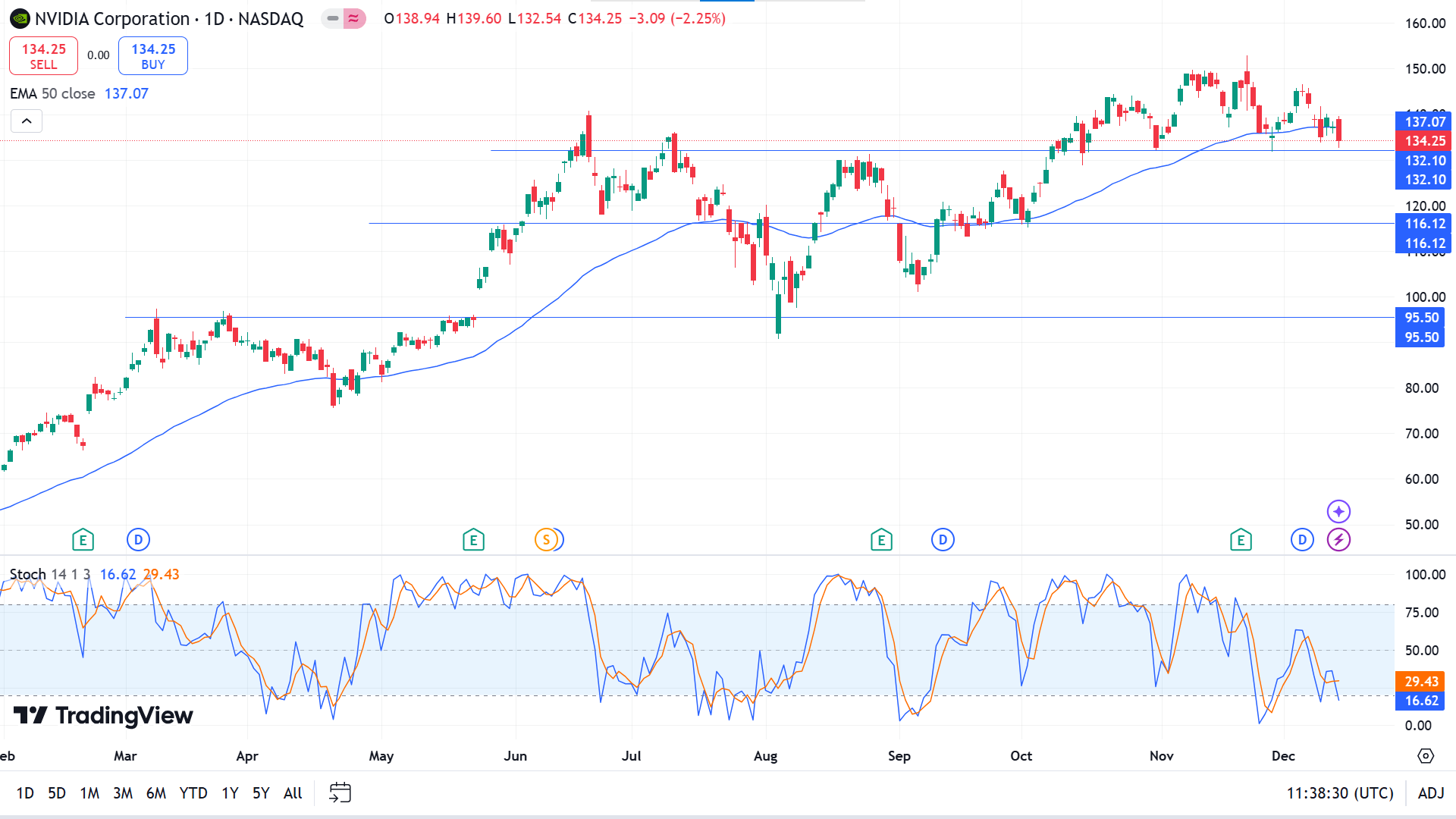
Task: Open the dividend marker in March
Action: click(x=138, y=540)
